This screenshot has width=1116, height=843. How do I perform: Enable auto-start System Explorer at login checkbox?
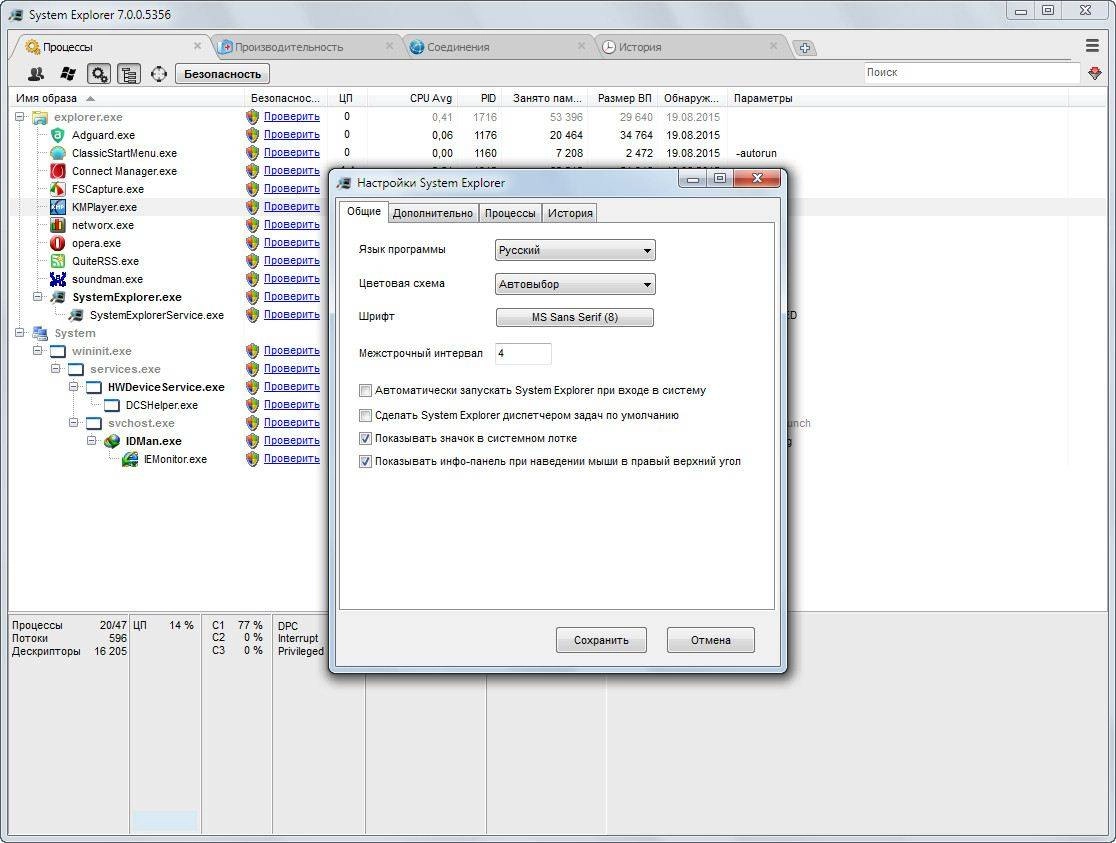[365, 390]
